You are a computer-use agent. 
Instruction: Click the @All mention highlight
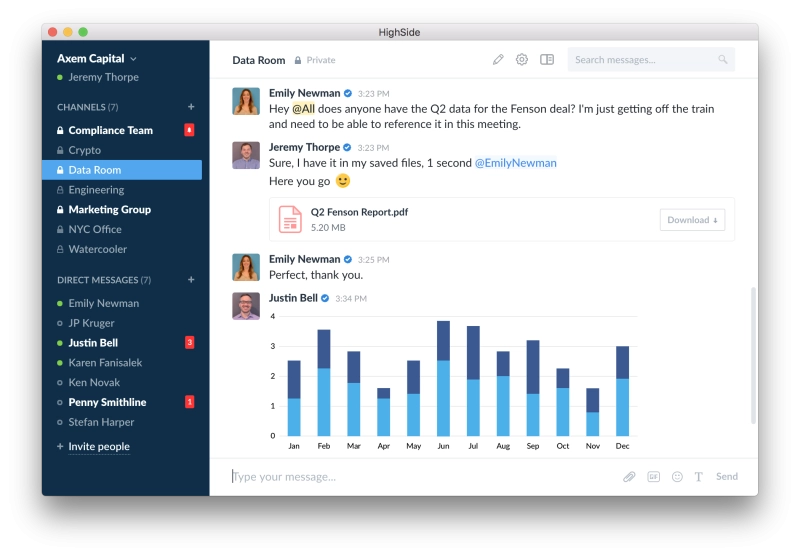[x=303, y=109]
